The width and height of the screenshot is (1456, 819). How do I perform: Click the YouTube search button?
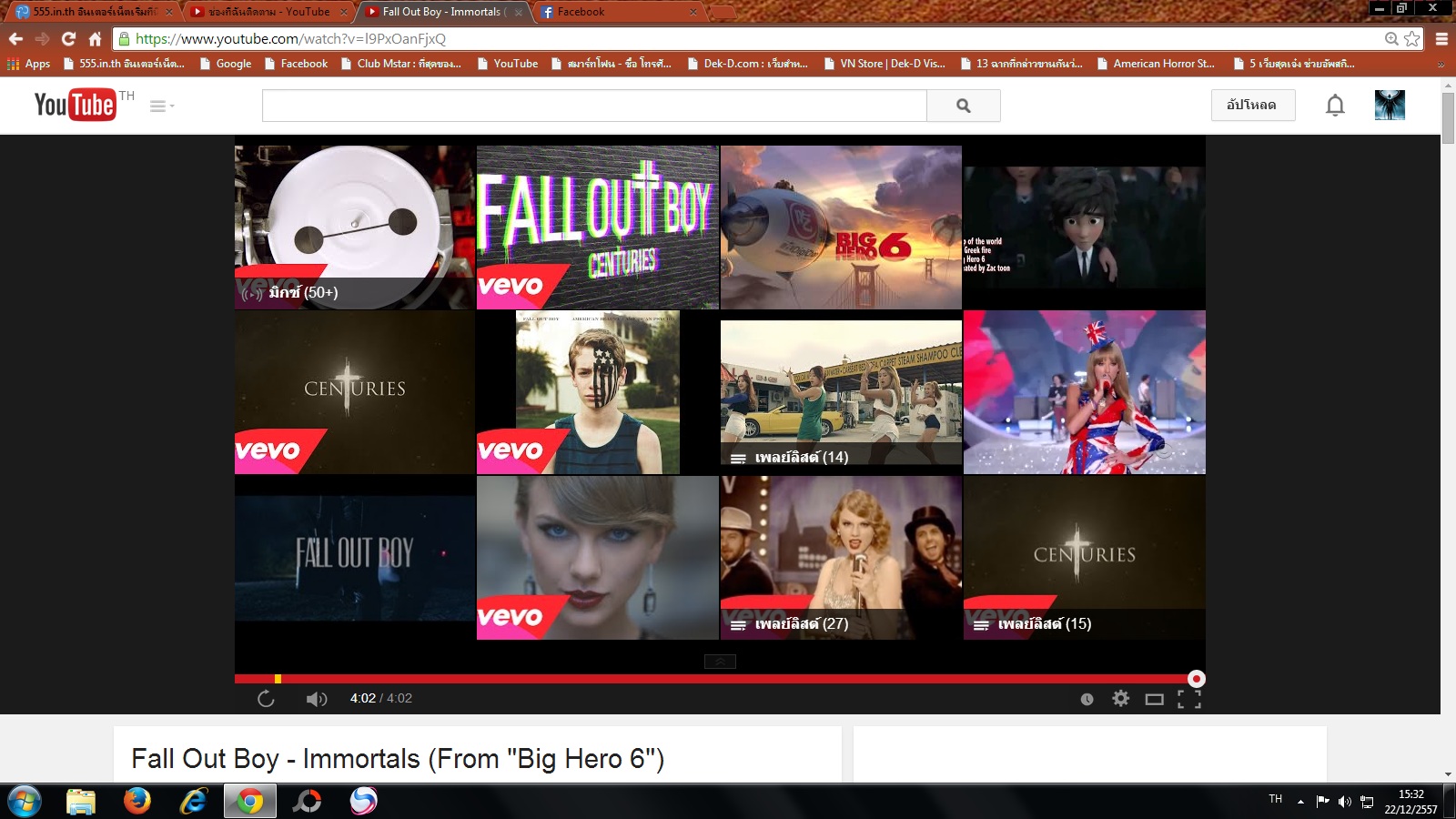(x=964, y=106)
